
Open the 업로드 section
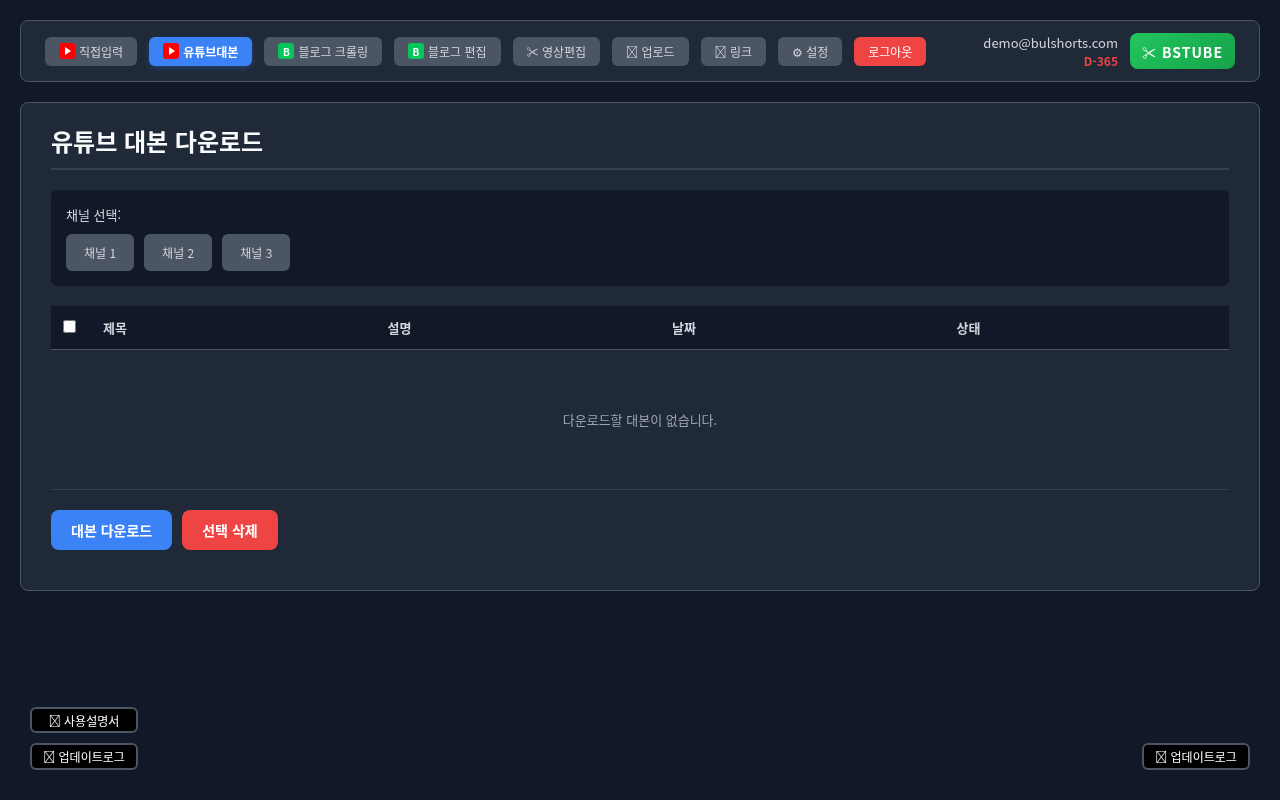(650, 52)
